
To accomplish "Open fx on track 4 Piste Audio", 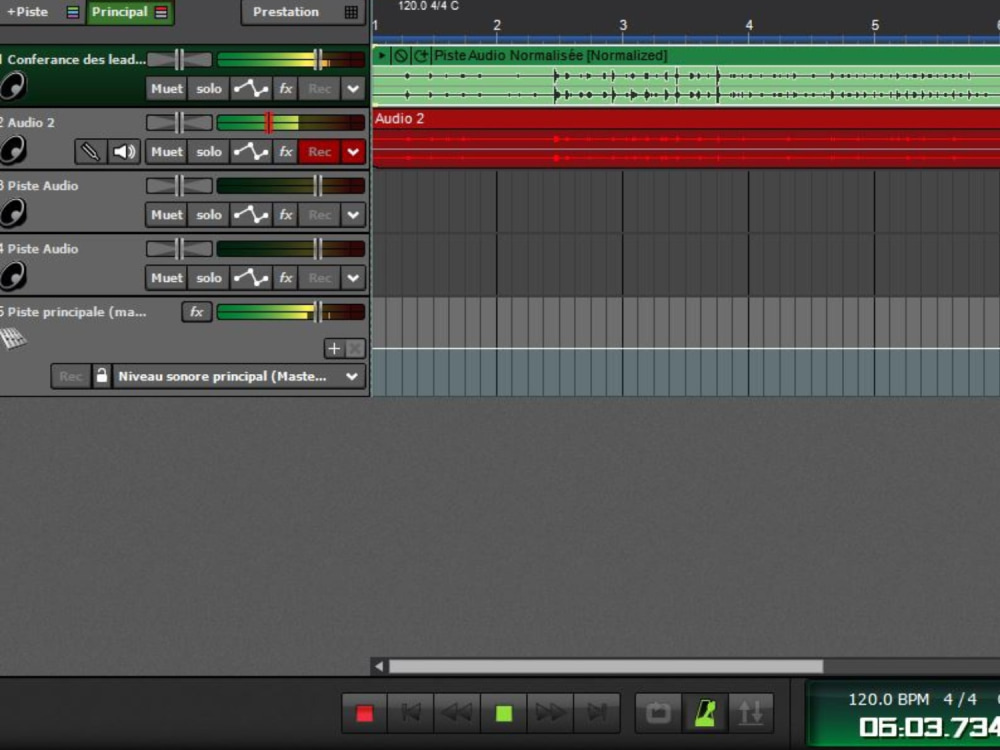I will (x=286, y=278).
